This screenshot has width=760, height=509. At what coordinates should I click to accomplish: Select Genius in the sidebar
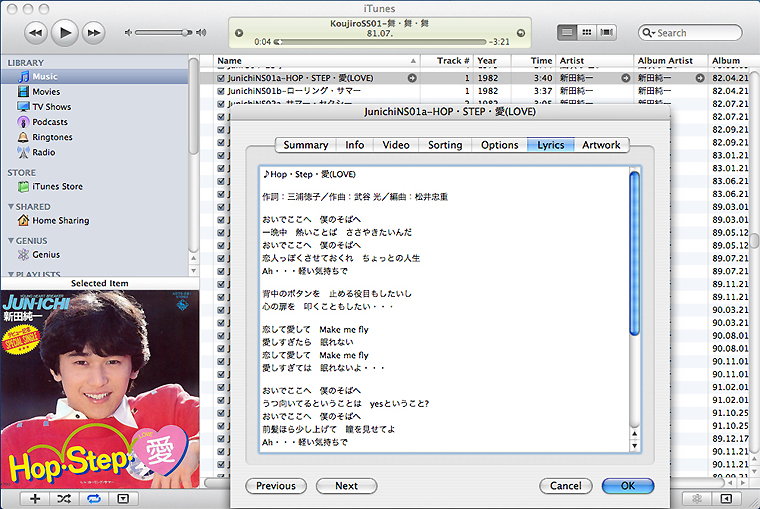[x=94, y=254]
